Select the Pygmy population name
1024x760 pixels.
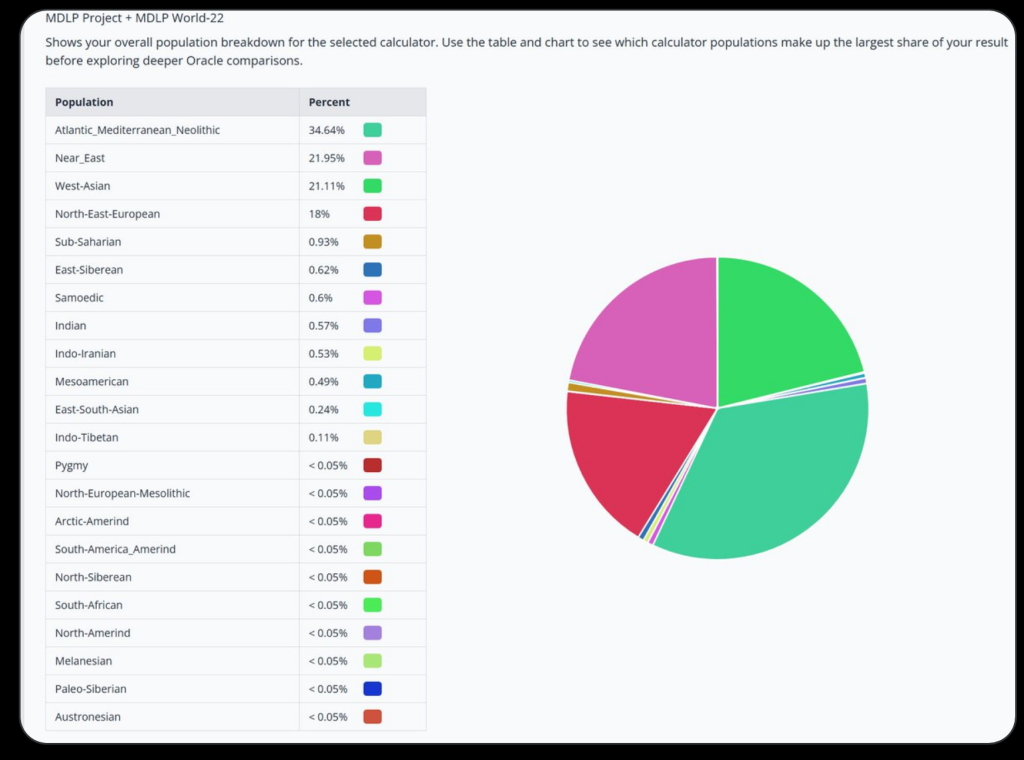(x=71, y=466)
